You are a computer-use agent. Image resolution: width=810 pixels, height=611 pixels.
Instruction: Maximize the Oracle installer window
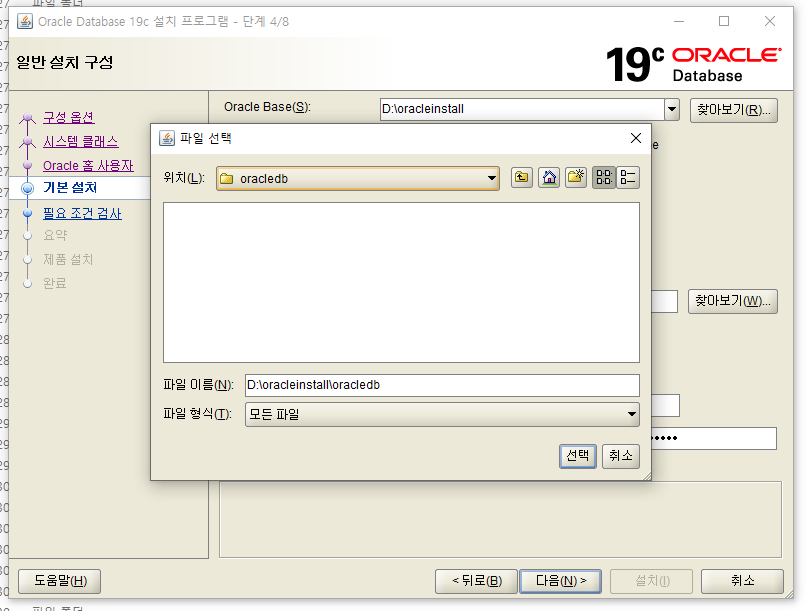[x=724, y=21]
